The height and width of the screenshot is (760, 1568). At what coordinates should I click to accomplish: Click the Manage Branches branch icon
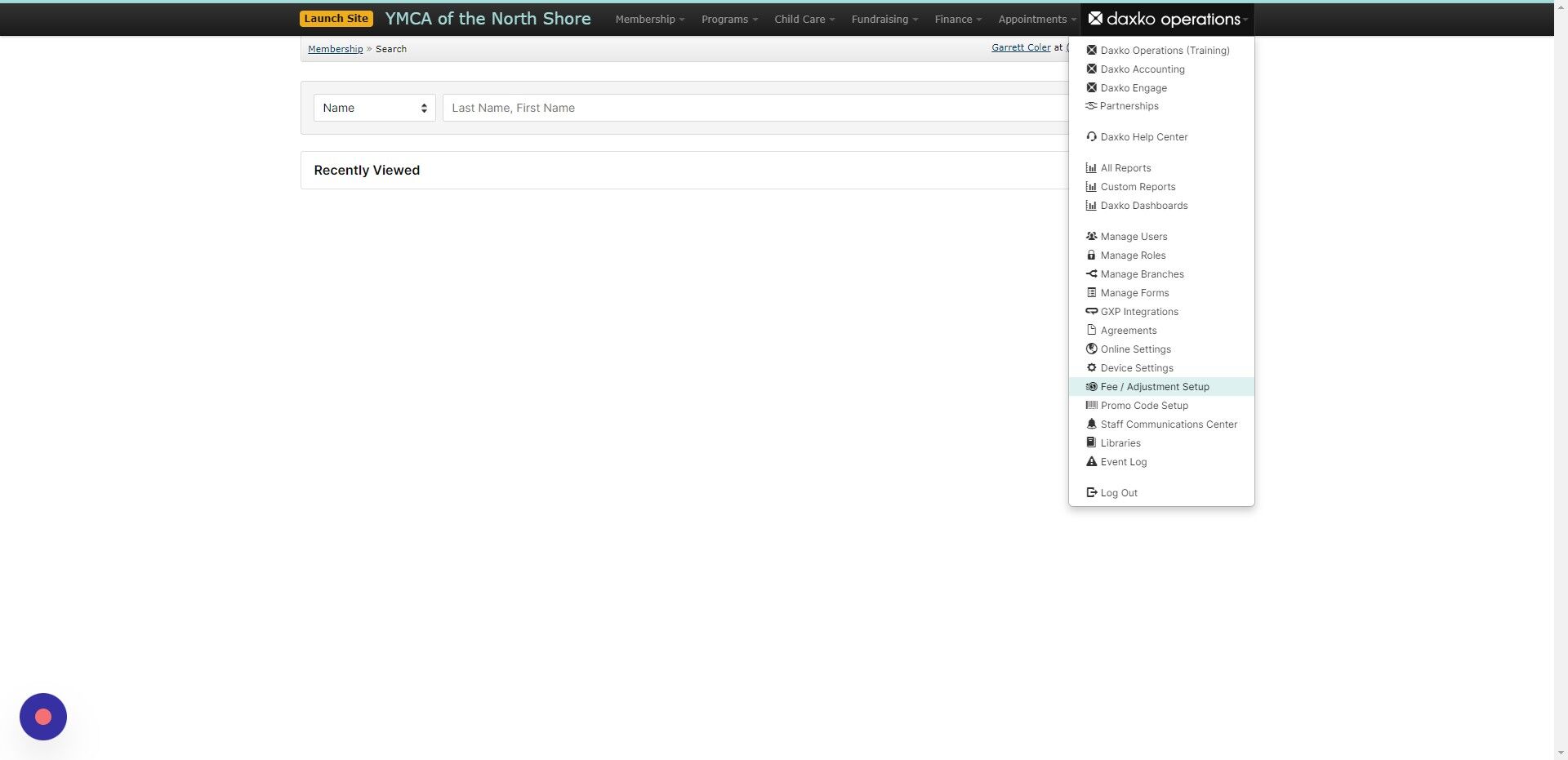click(1091, 273)
